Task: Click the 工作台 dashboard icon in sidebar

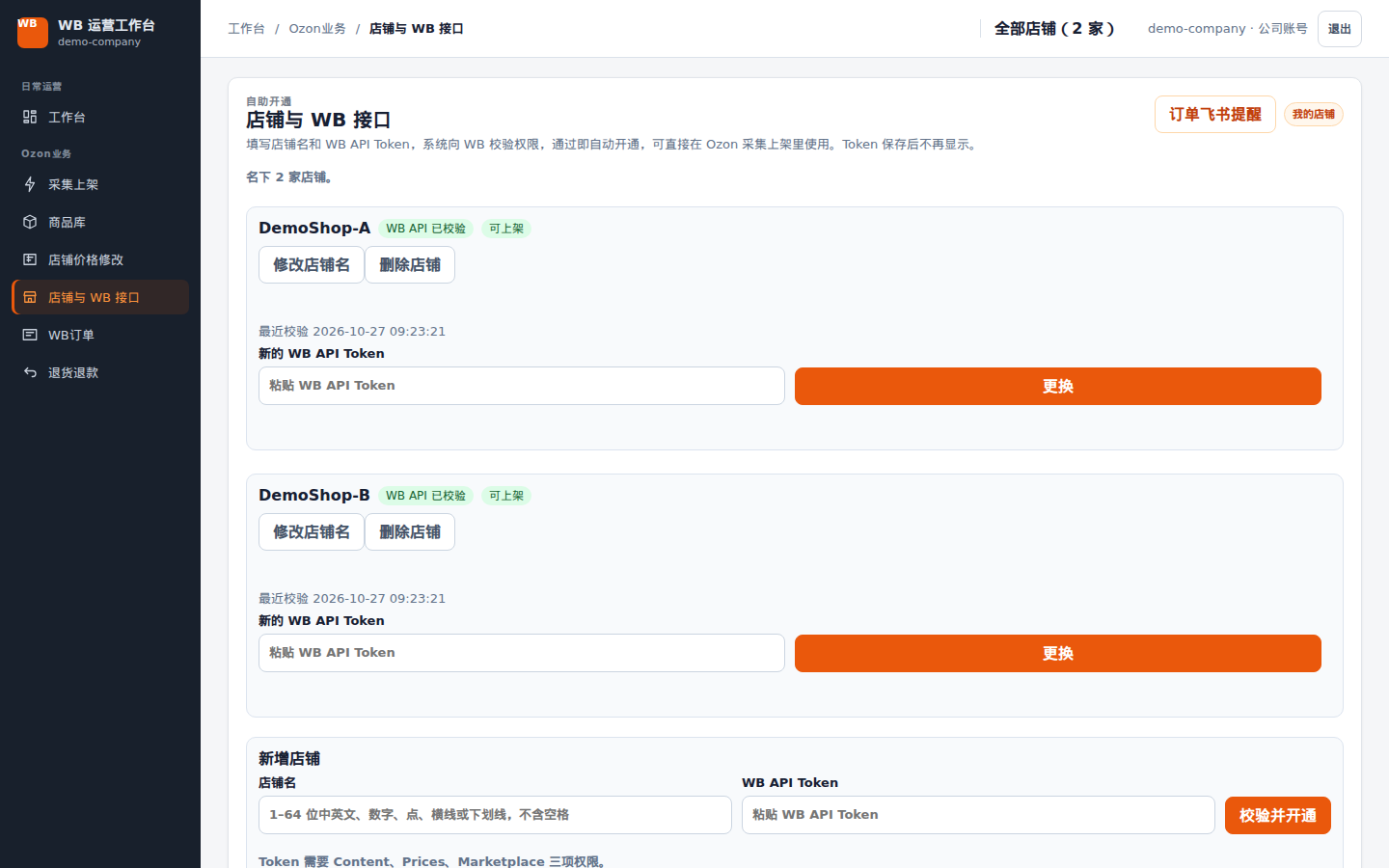Action: pyautogui.click(x=30, y=117)
